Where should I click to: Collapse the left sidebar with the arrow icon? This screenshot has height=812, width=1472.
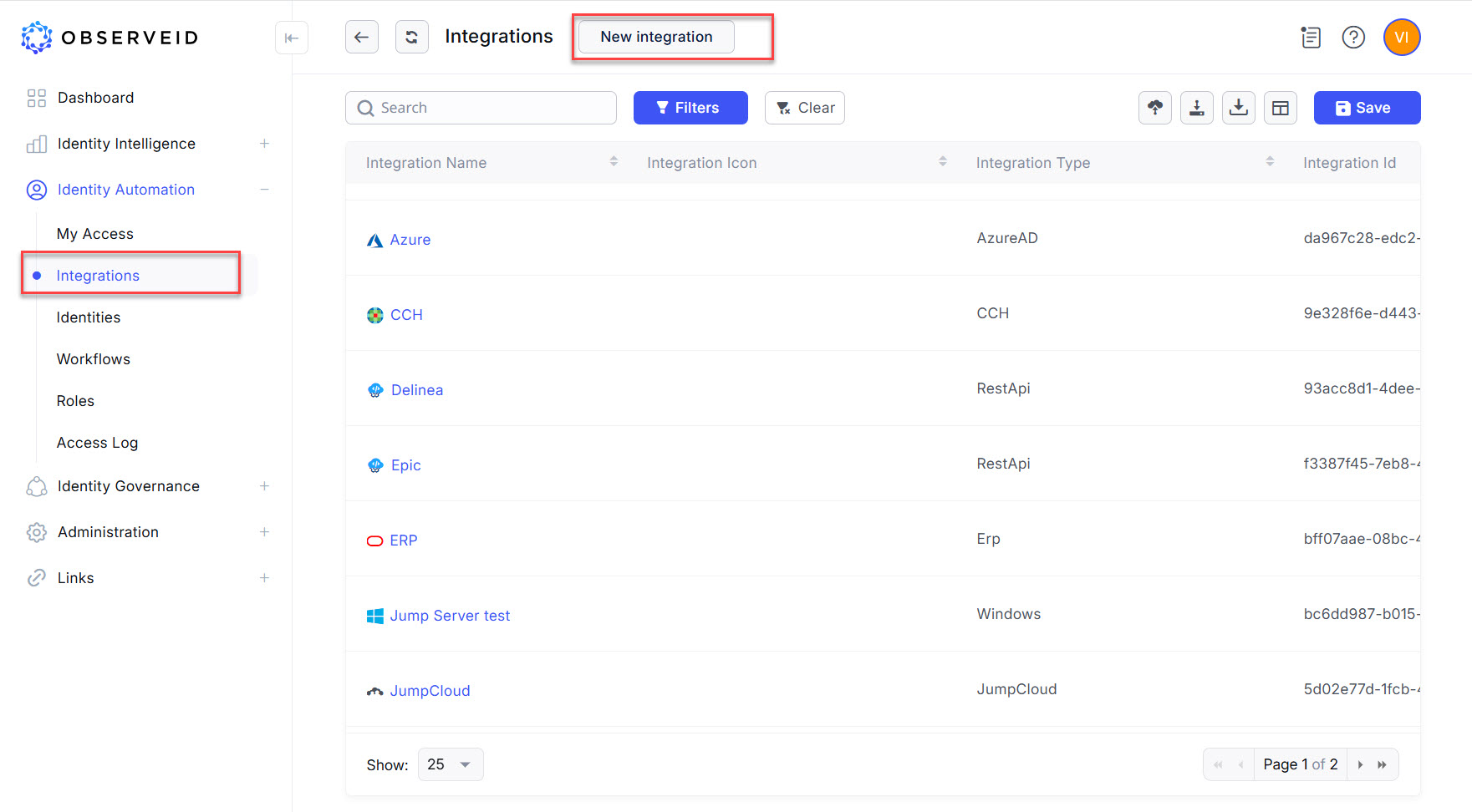tap(291, 38)
